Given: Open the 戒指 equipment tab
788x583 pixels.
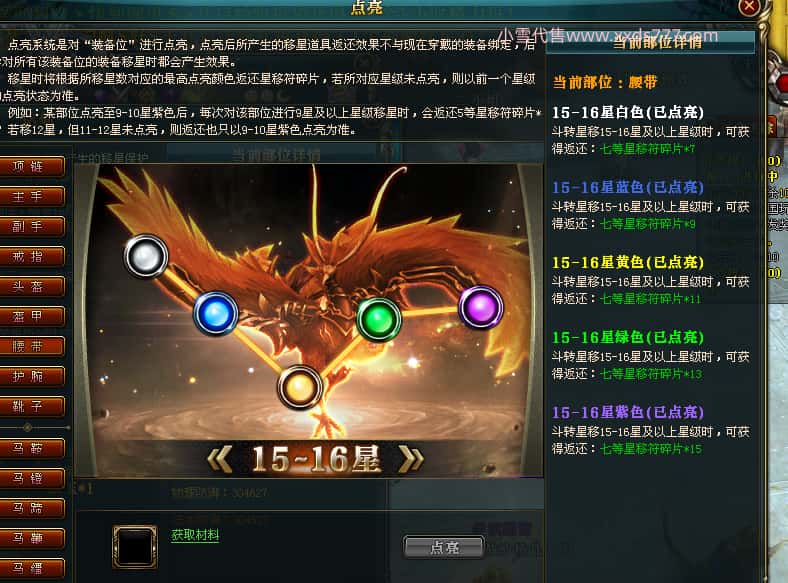Looking at the screenshot, I should 32,257.
